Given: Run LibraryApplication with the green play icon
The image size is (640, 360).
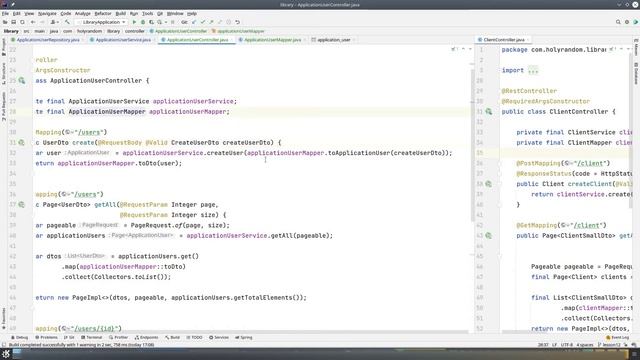Looking at the screenshot, I should [134, 22].
